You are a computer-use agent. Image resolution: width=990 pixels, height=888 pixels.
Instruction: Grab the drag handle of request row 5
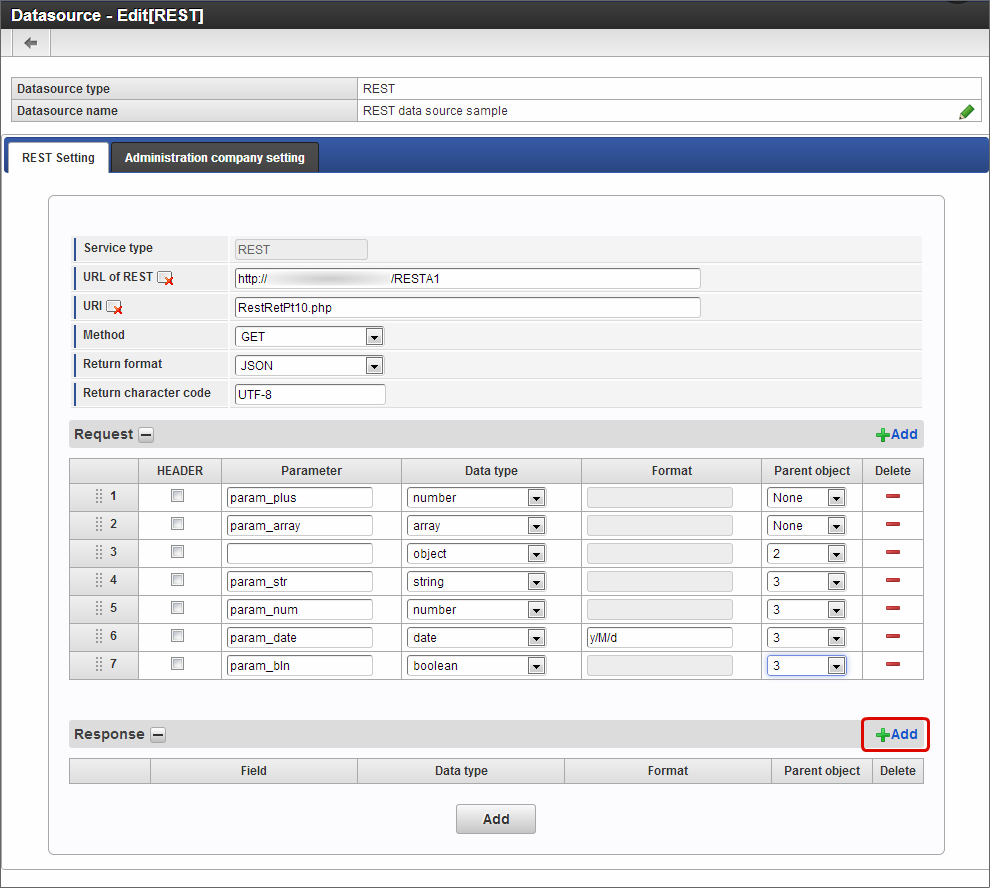[98, 608]
